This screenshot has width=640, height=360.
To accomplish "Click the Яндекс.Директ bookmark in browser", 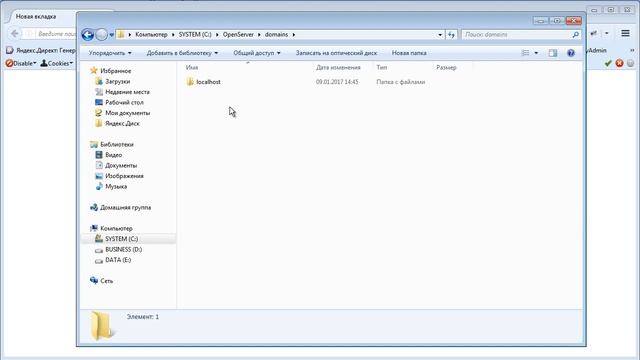I will coord(41,51).
